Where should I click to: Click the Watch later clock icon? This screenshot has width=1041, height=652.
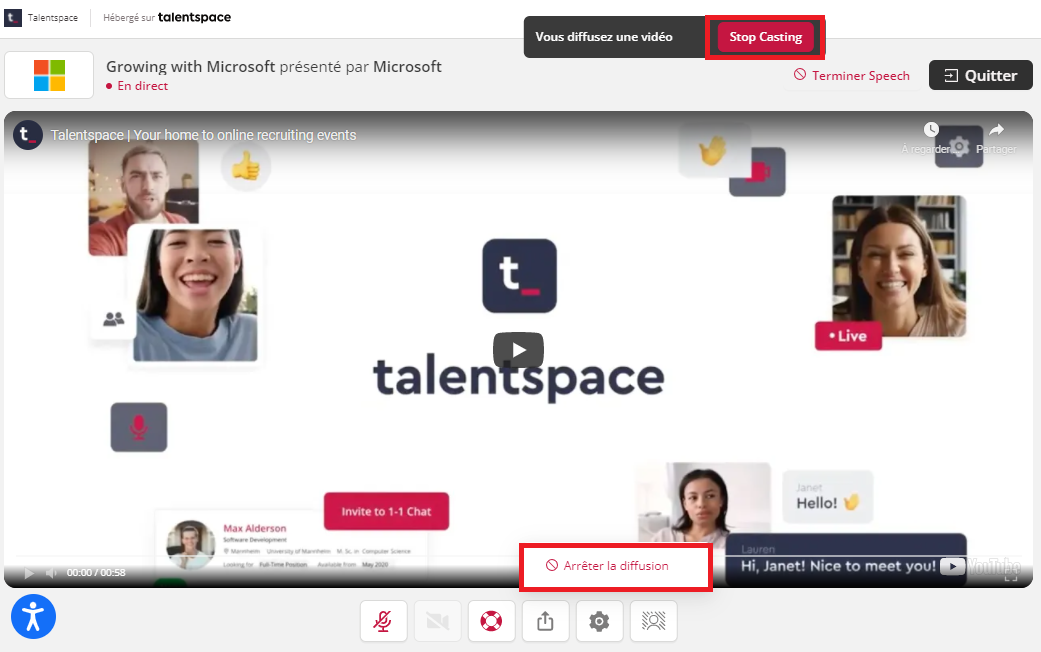(x=931, y=129)
